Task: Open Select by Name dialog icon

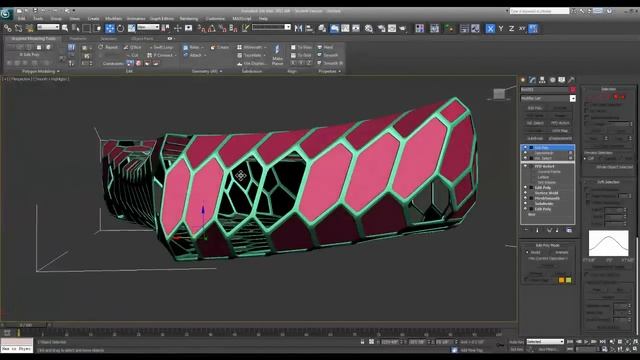Action: pyautogui.click(x=76, y=28)
